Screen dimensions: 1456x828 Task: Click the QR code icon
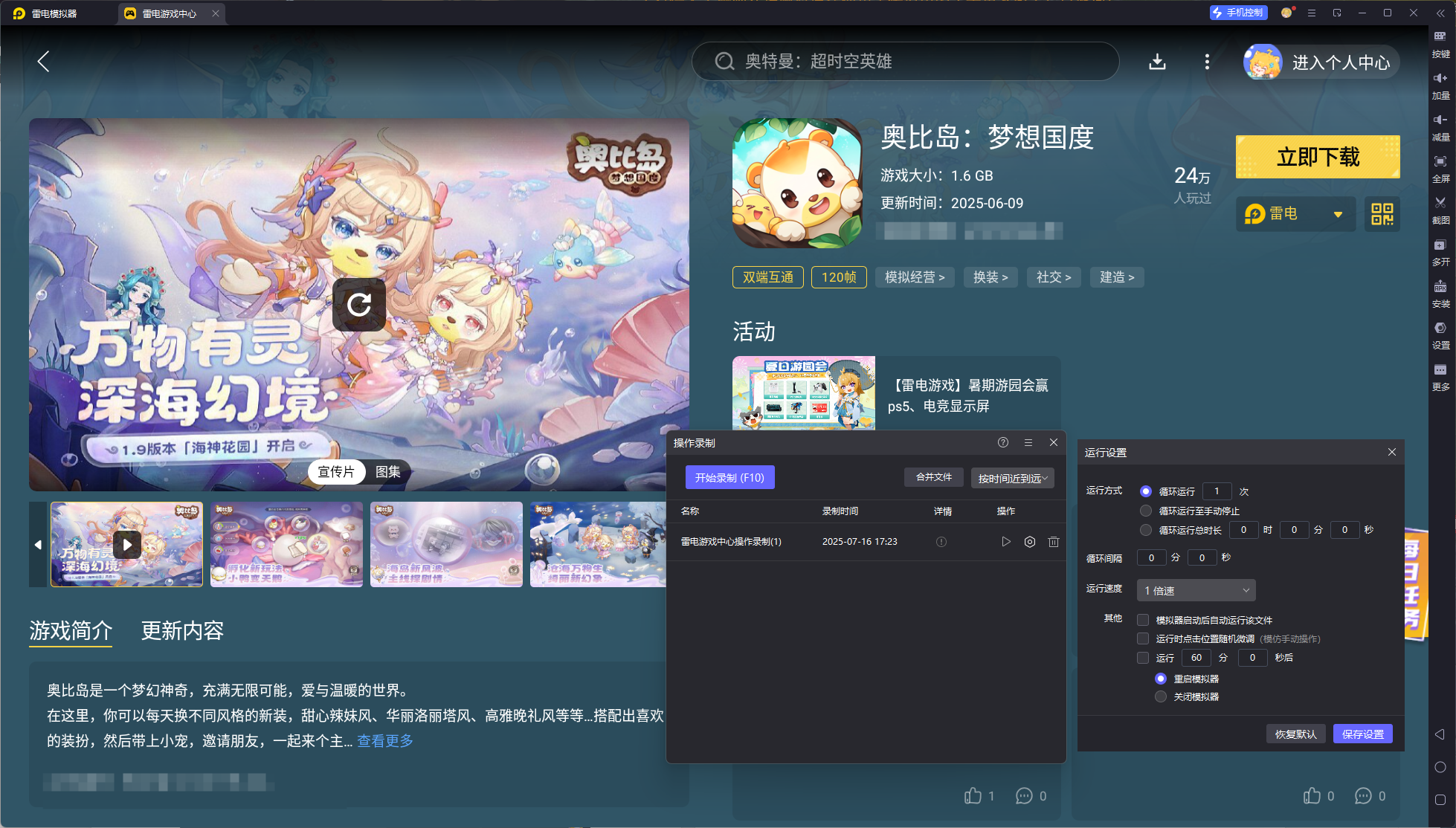pyautogui.click(x=1382, y=214)
